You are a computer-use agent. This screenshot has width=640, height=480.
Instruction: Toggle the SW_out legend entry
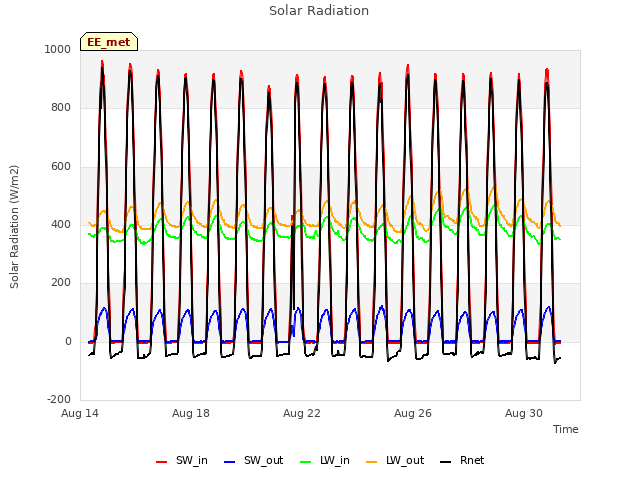253,461
